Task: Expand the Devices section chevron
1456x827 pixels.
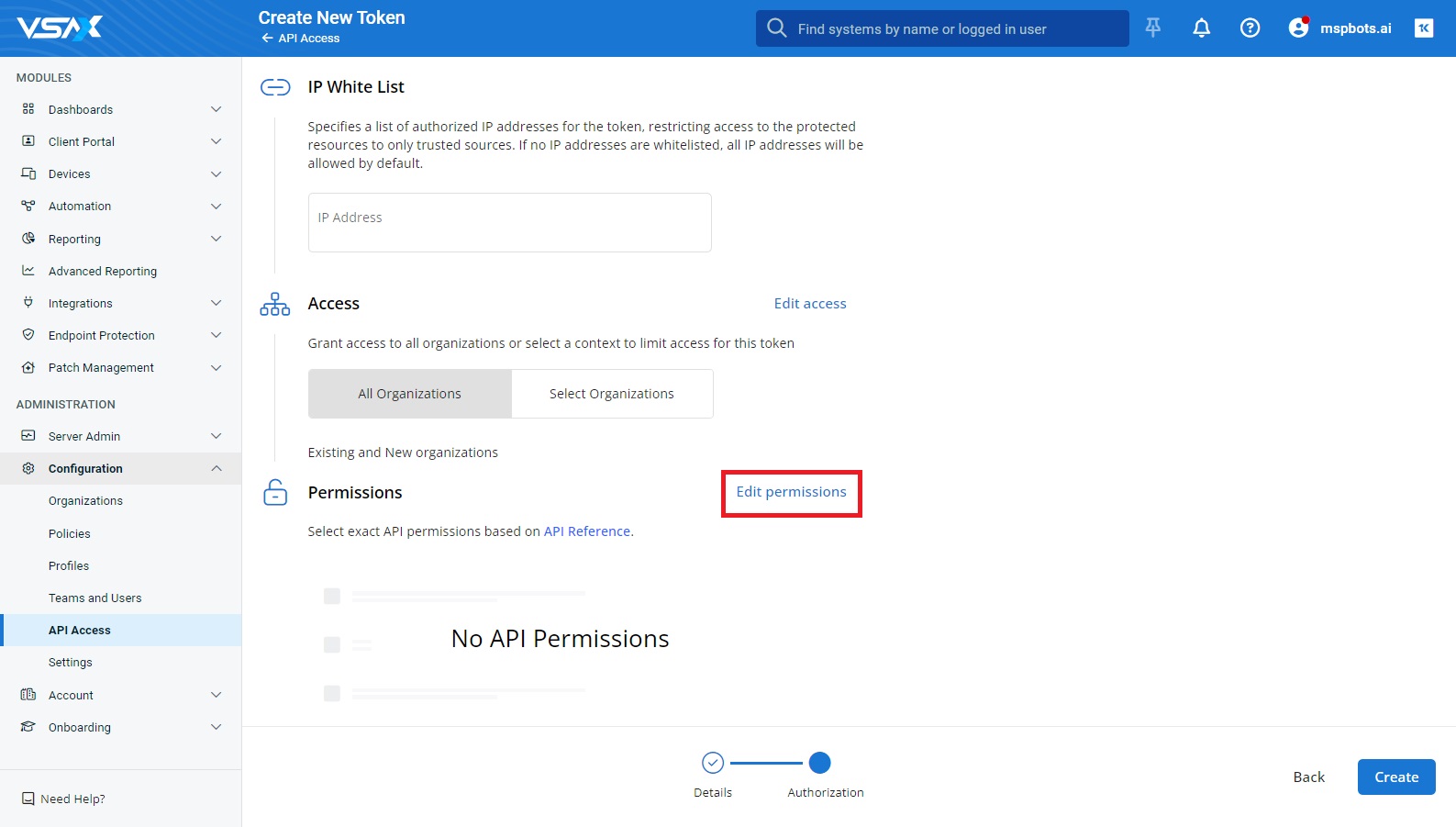Action: (217, 174)
